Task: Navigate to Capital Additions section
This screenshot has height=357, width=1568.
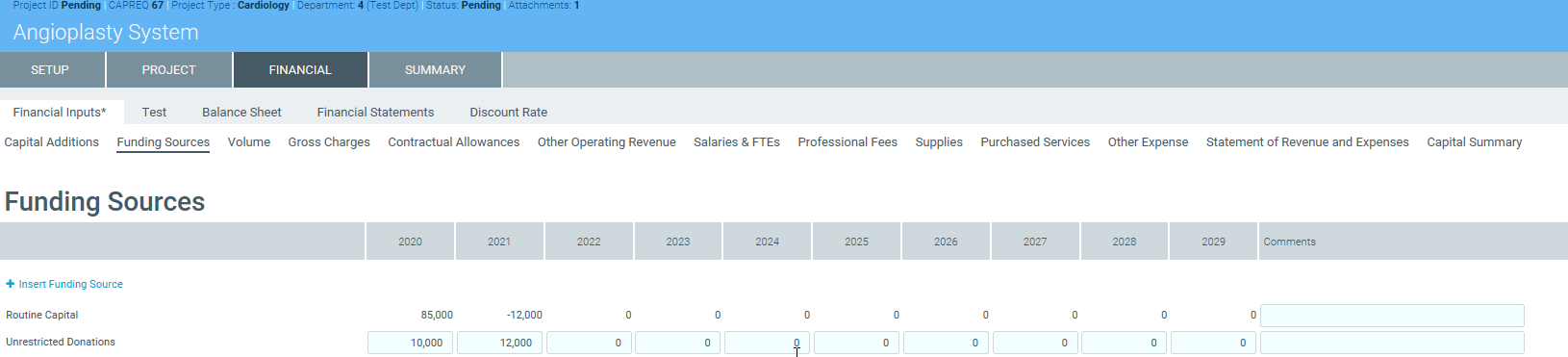Action: click(51, 142)
